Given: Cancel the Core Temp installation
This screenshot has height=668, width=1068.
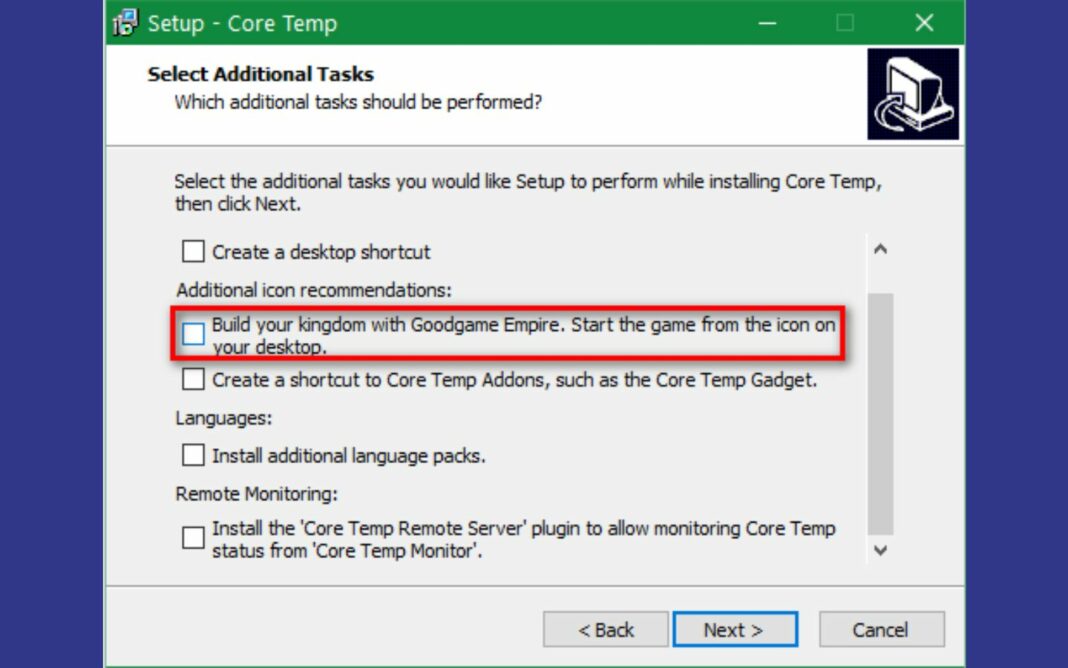Looking at the screenshot, I should (881, 630).
